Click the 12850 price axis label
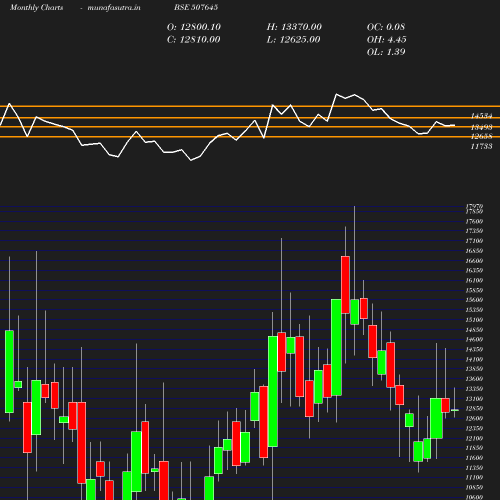The image size is (500, 500). [474, 408]
